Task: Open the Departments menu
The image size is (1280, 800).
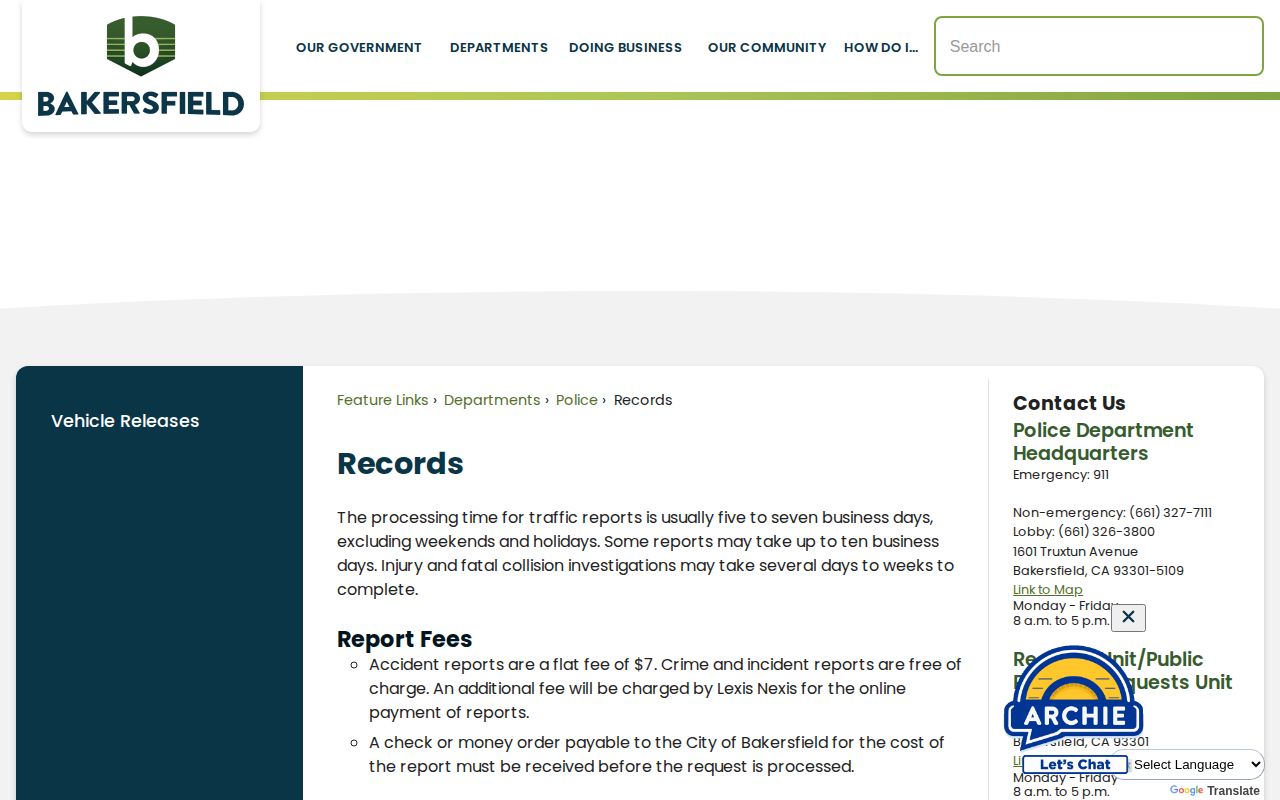Action: coord(499,47)
